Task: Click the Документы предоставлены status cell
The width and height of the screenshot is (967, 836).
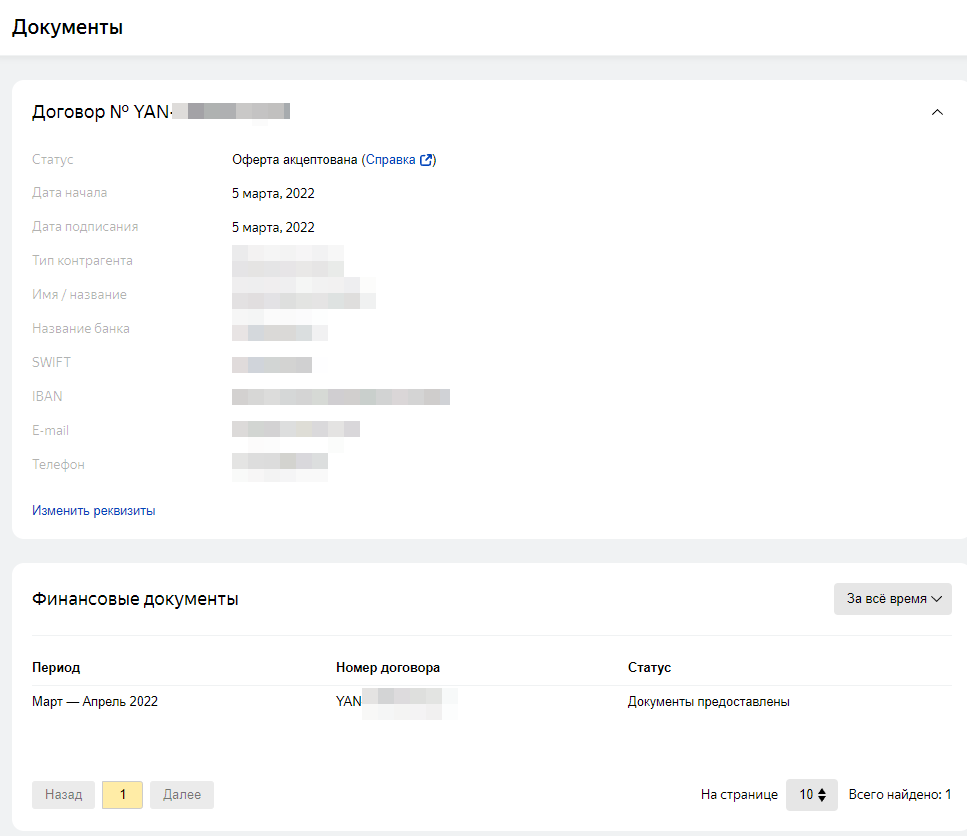Action: [x=708, y=702]
